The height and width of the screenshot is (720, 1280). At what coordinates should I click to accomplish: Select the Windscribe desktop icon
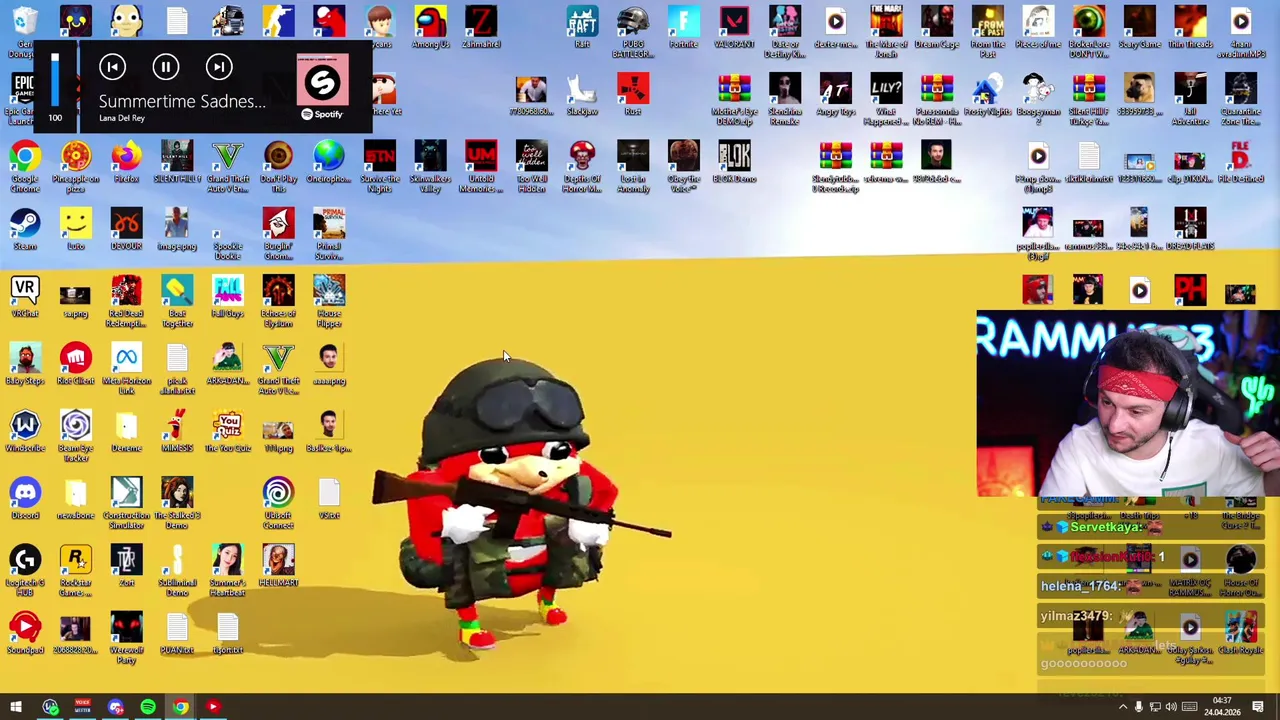point(25,430)
